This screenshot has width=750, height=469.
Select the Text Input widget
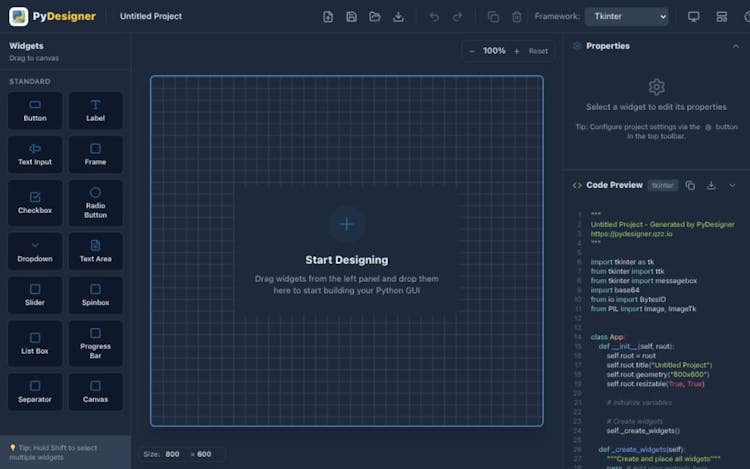coord(35,154)
